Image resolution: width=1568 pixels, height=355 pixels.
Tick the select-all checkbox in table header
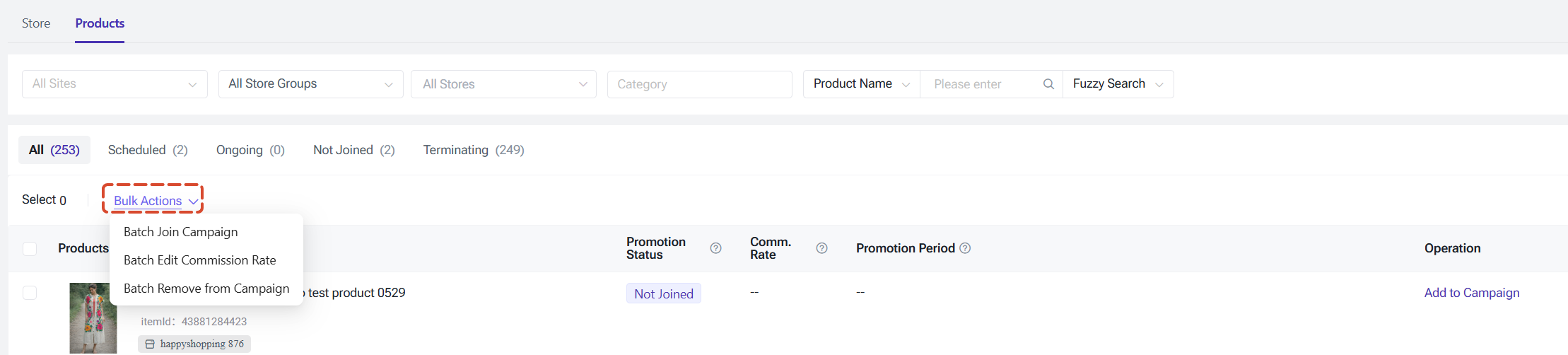tap(30, 249)
